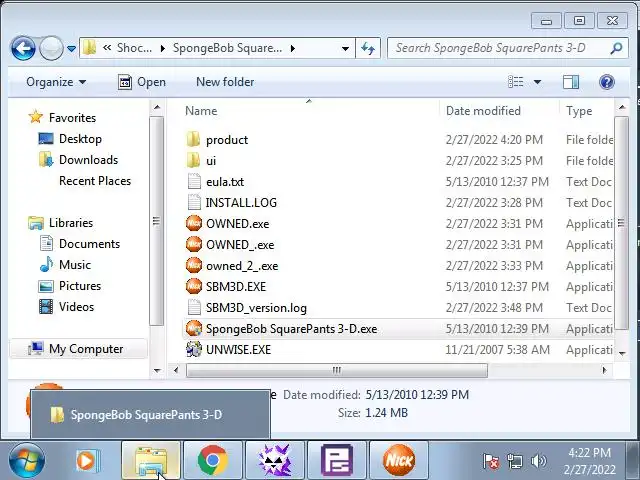Expand the view options dropdown arrow
640x480 pixels.
[x=538, y=82]
